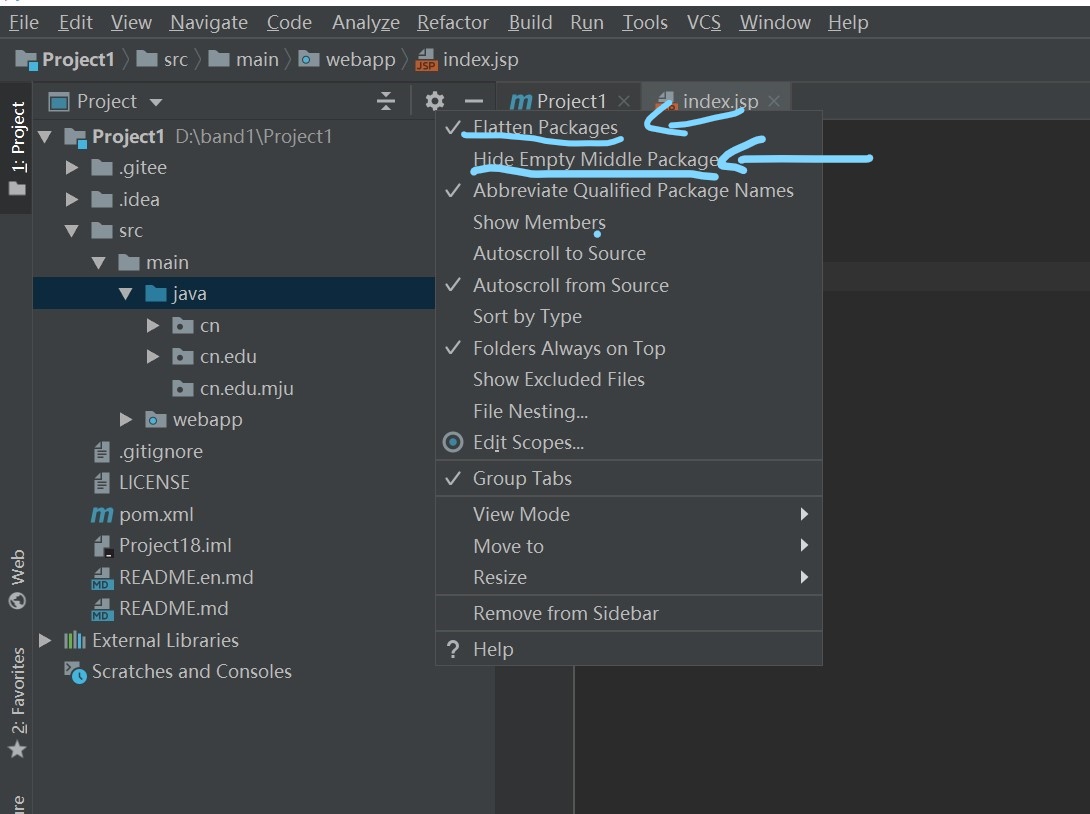The width and height of the screenshot is (1090, 814).
Task: Expand the webapp folder
Action: click(x=126, y=419)
